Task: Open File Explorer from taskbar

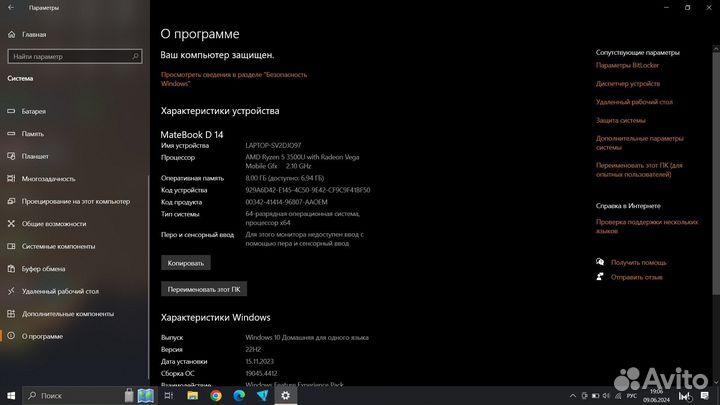Action: click(192, 395)
